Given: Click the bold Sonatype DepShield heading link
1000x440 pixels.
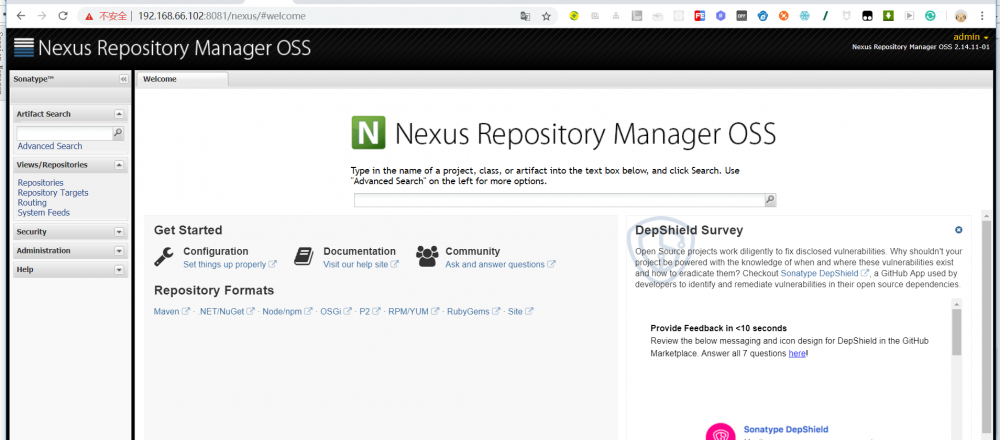Looking at the screenshot, I should click(786, 429).
